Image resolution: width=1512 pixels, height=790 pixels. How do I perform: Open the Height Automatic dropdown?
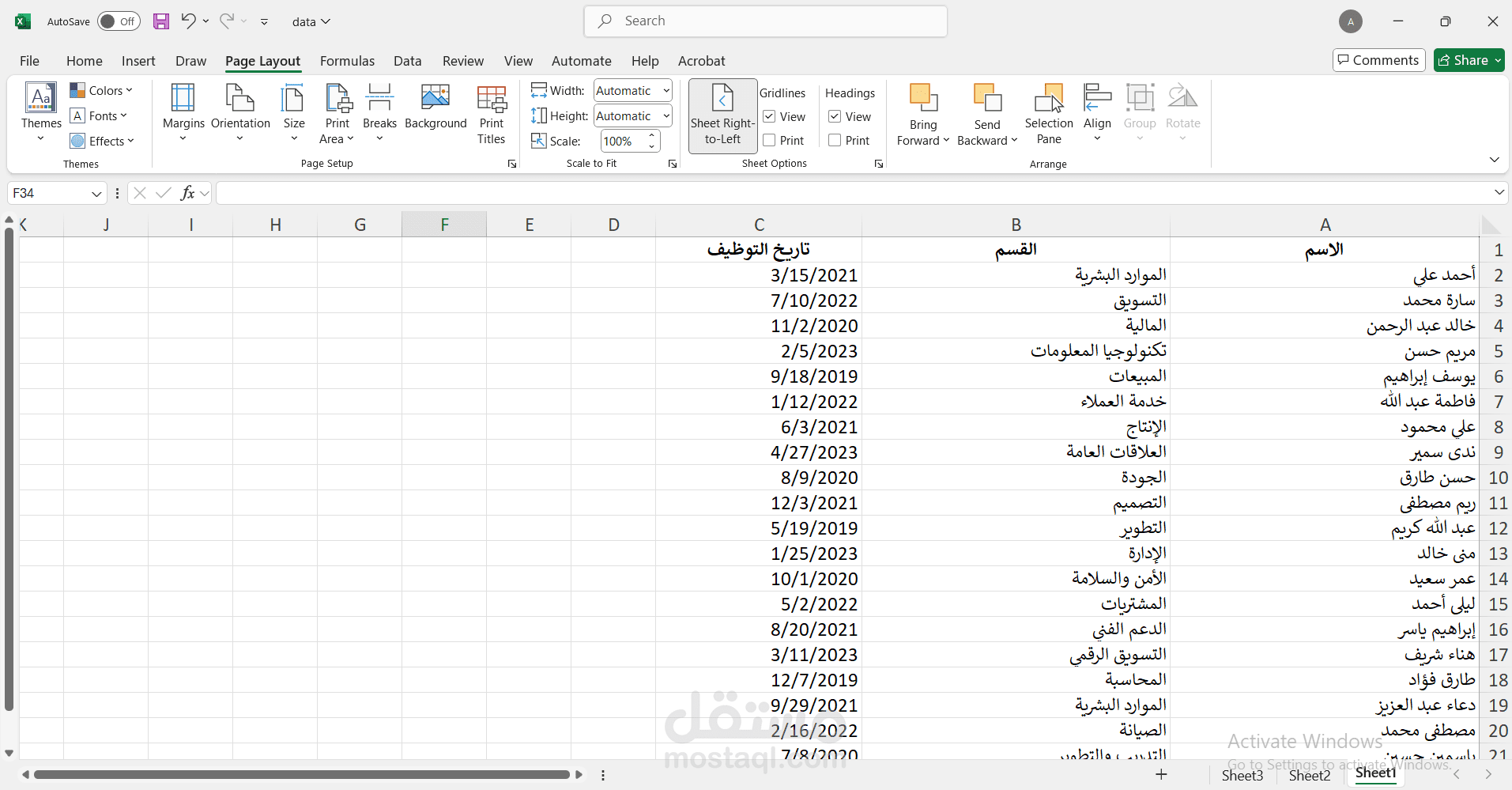(x=666, y=116)
